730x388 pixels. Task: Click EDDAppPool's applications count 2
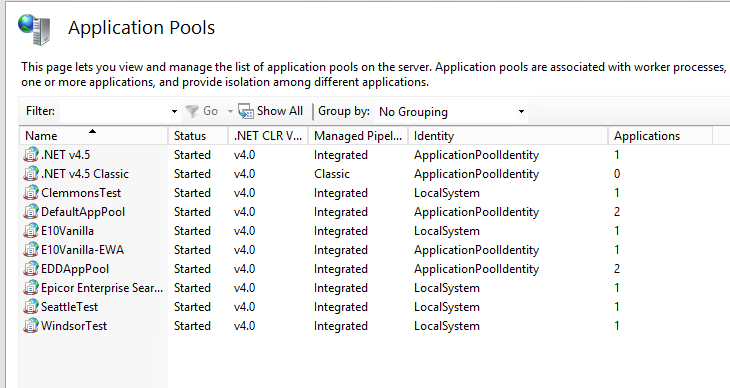click(617, 269)
